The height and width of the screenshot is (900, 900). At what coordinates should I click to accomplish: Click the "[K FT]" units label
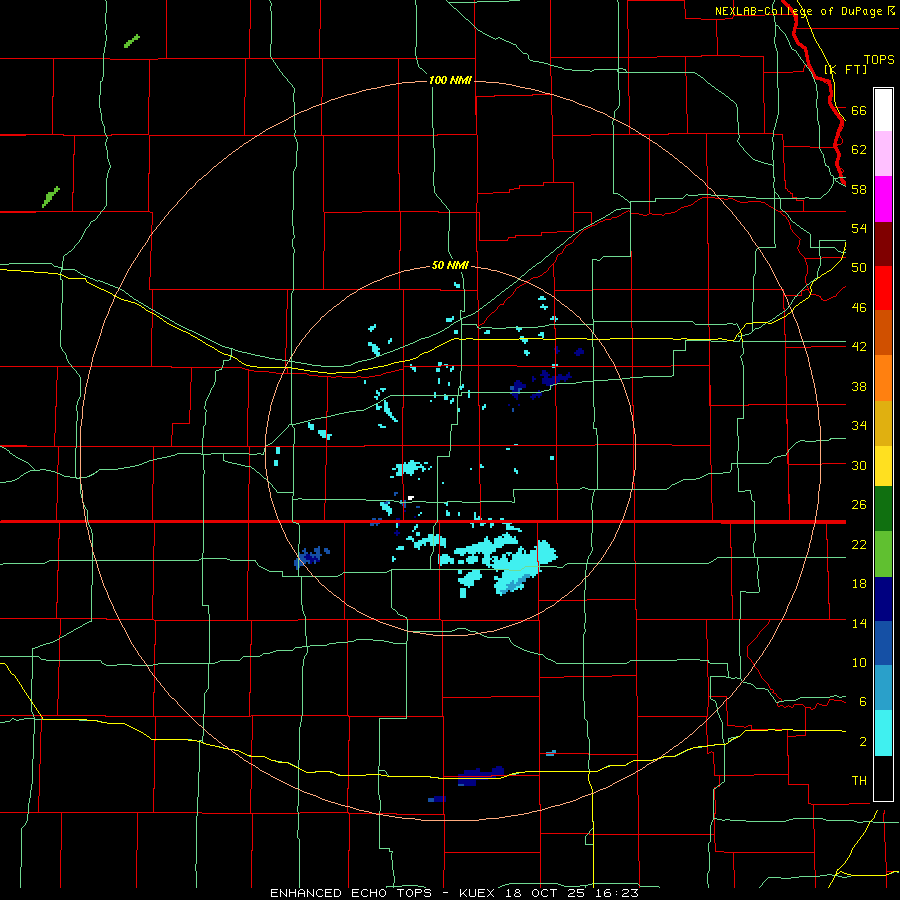click(x=846, y=69)
